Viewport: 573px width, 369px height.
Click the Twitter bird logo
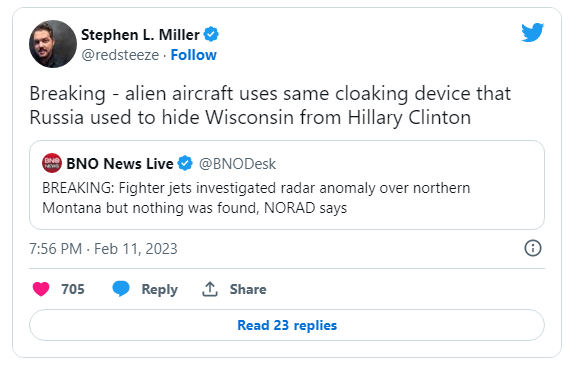tap(532, 33)
